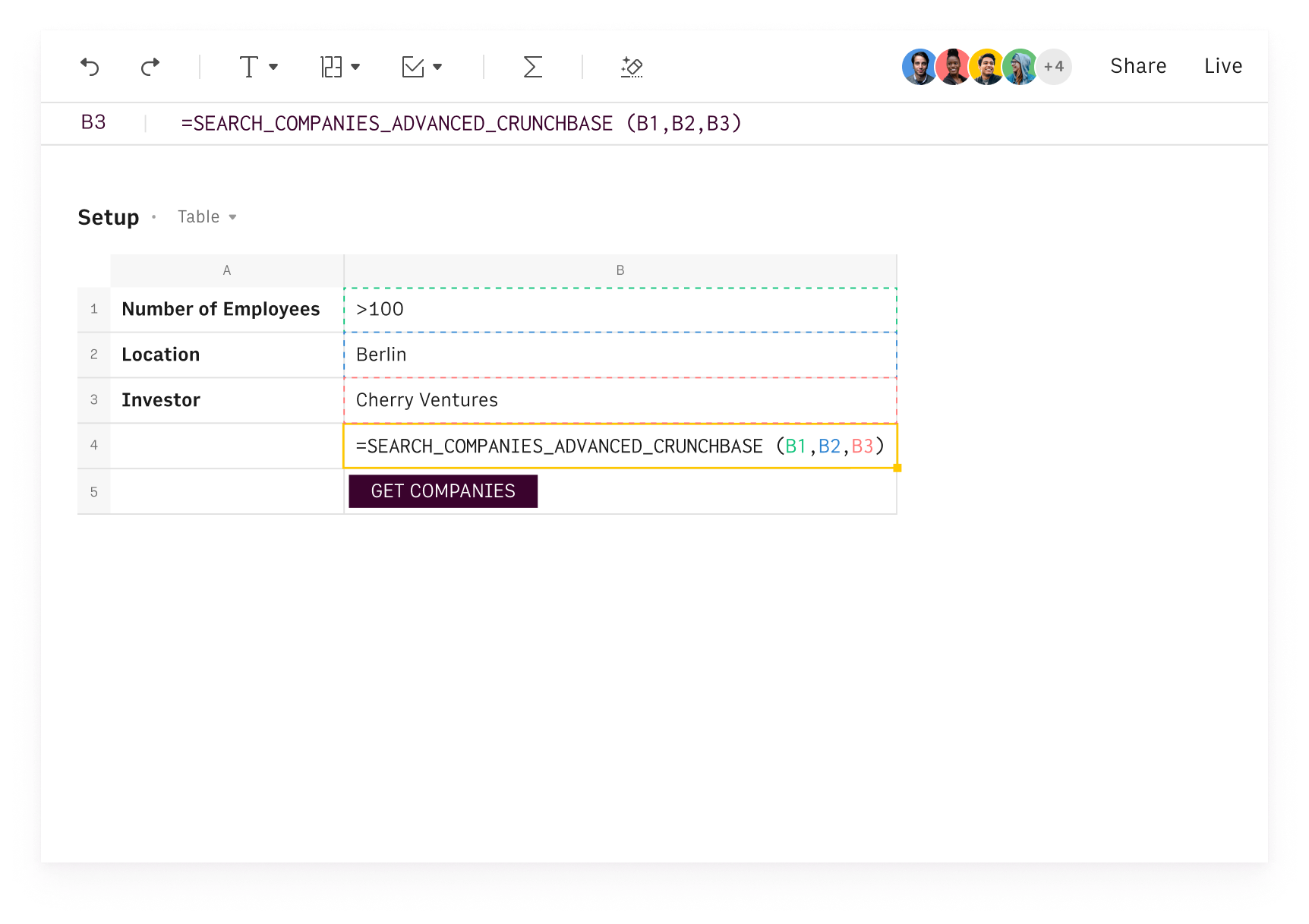Click the sigma formula icon

click(533, 67)
